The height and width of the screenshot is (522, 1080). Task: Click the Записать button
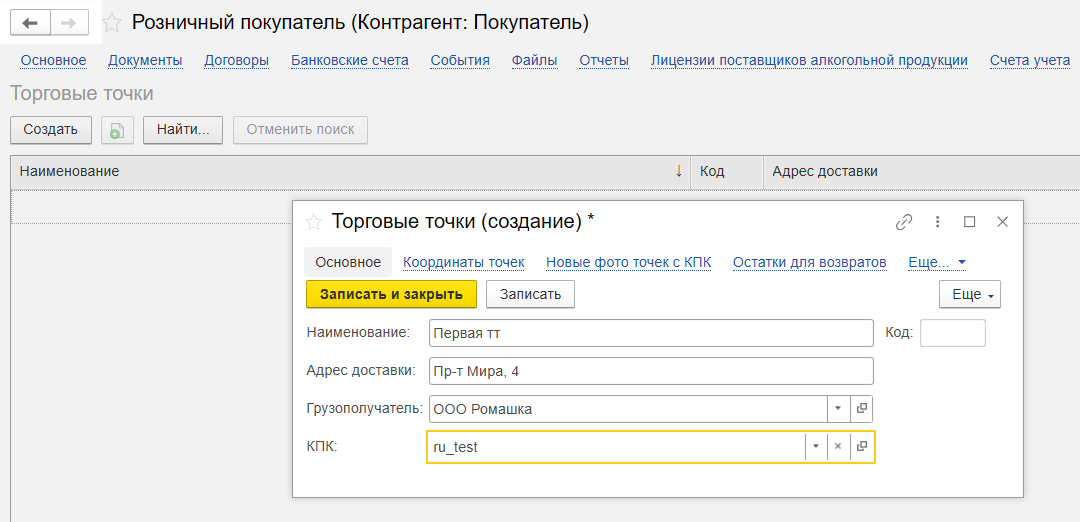(530, 294)
